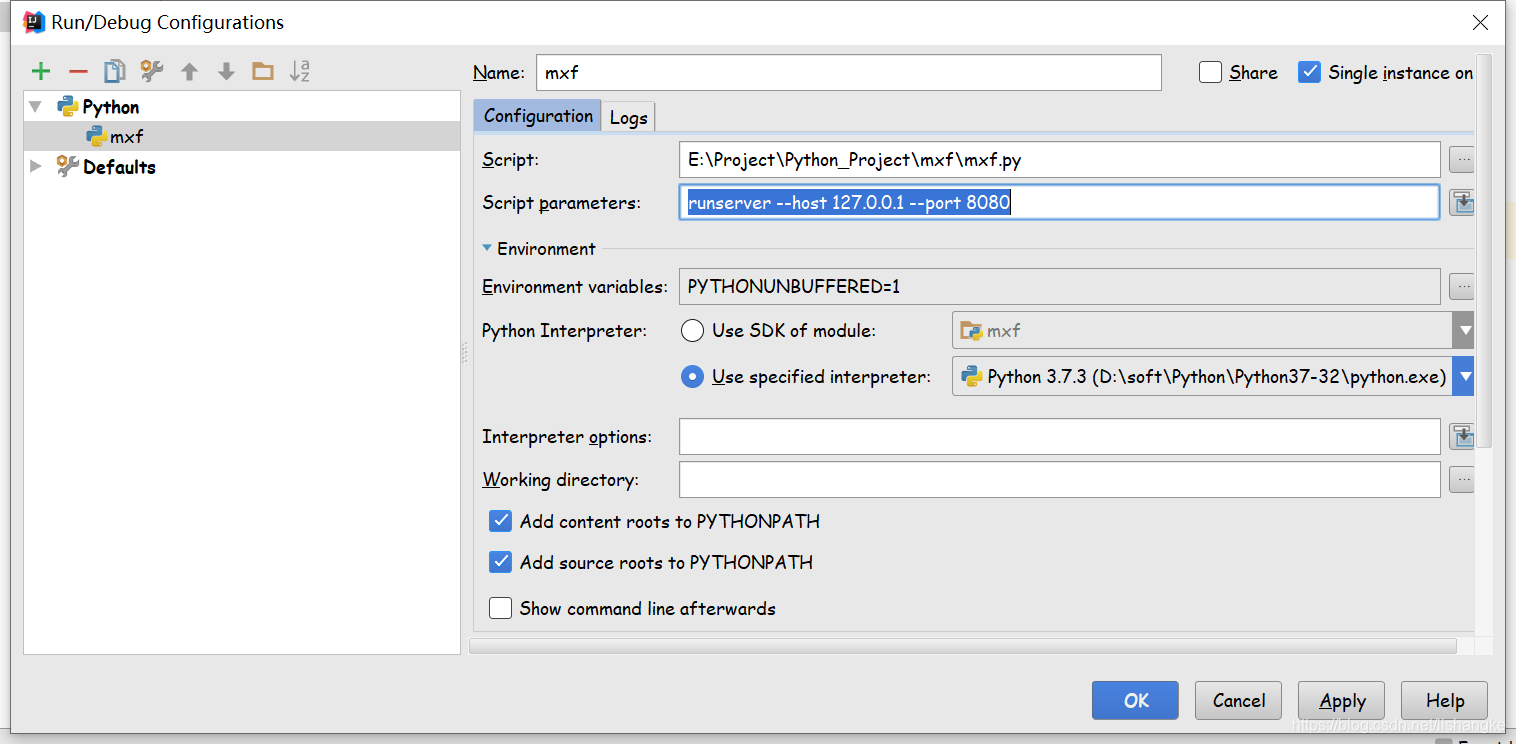Screen dimensions: 1516x744
Task: Click the OK button
Action: tap(1134, 700)
